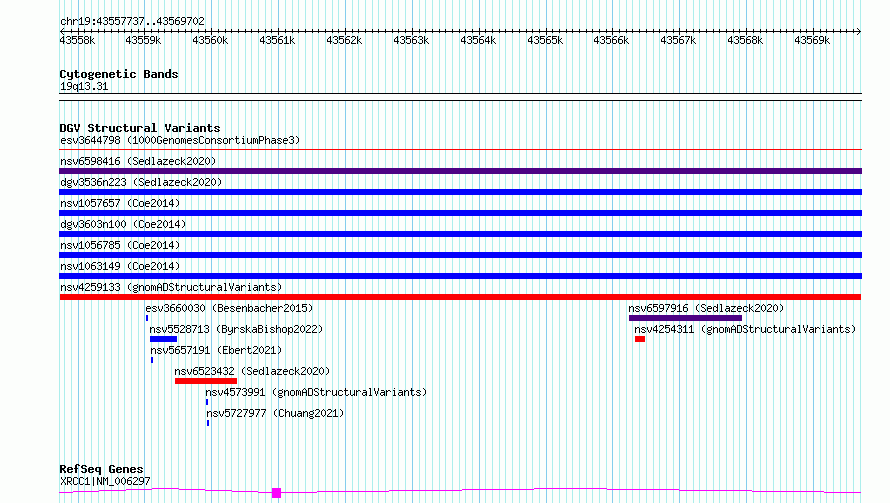Image resolution: width=890 pixels, height=503 pixels.
Task: Click the 43561k ruler label
Action: (x=278, y=40)
